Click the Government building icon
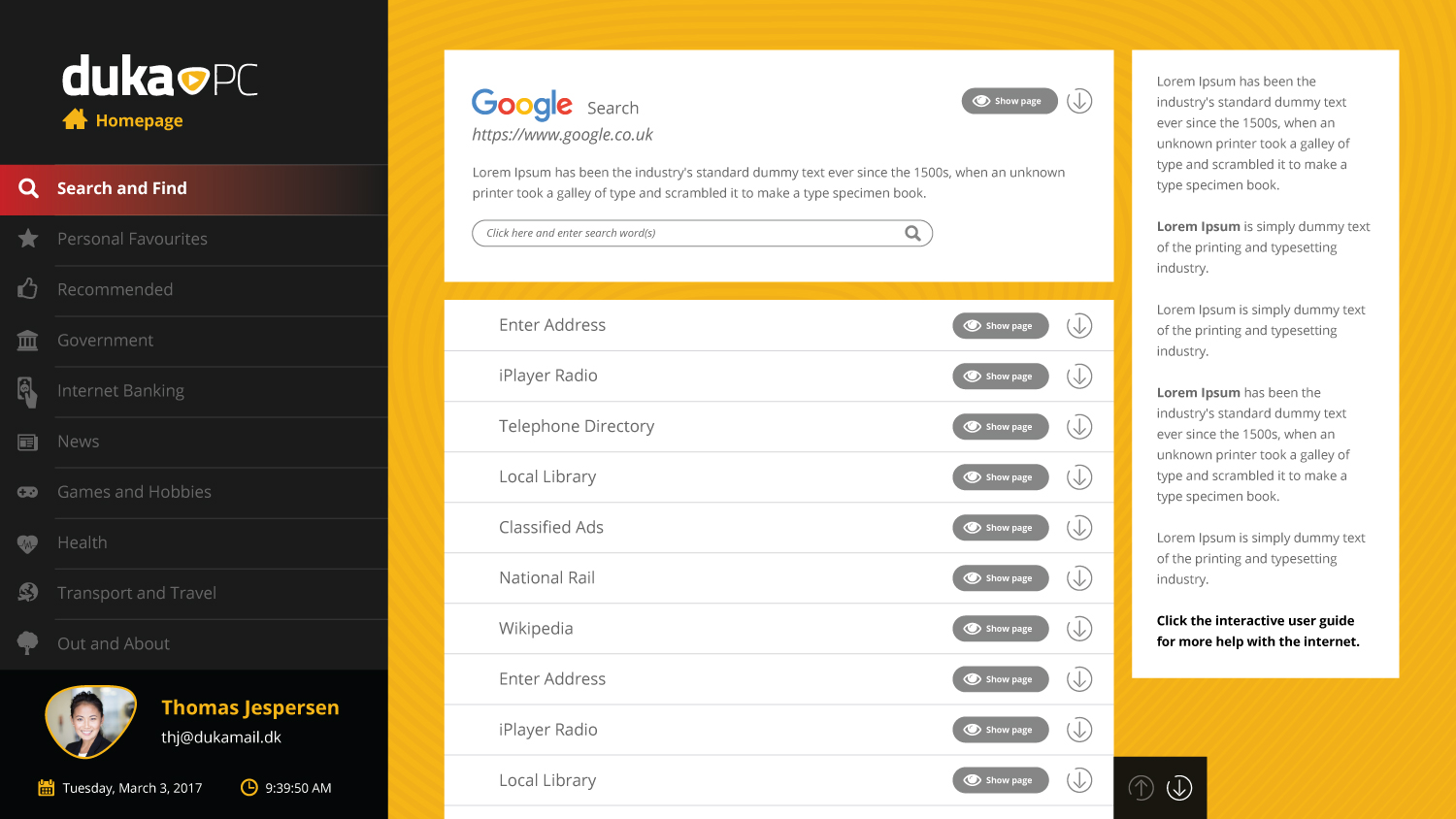The width and height of the screenshot is (1456, 819). click(27, 340)
